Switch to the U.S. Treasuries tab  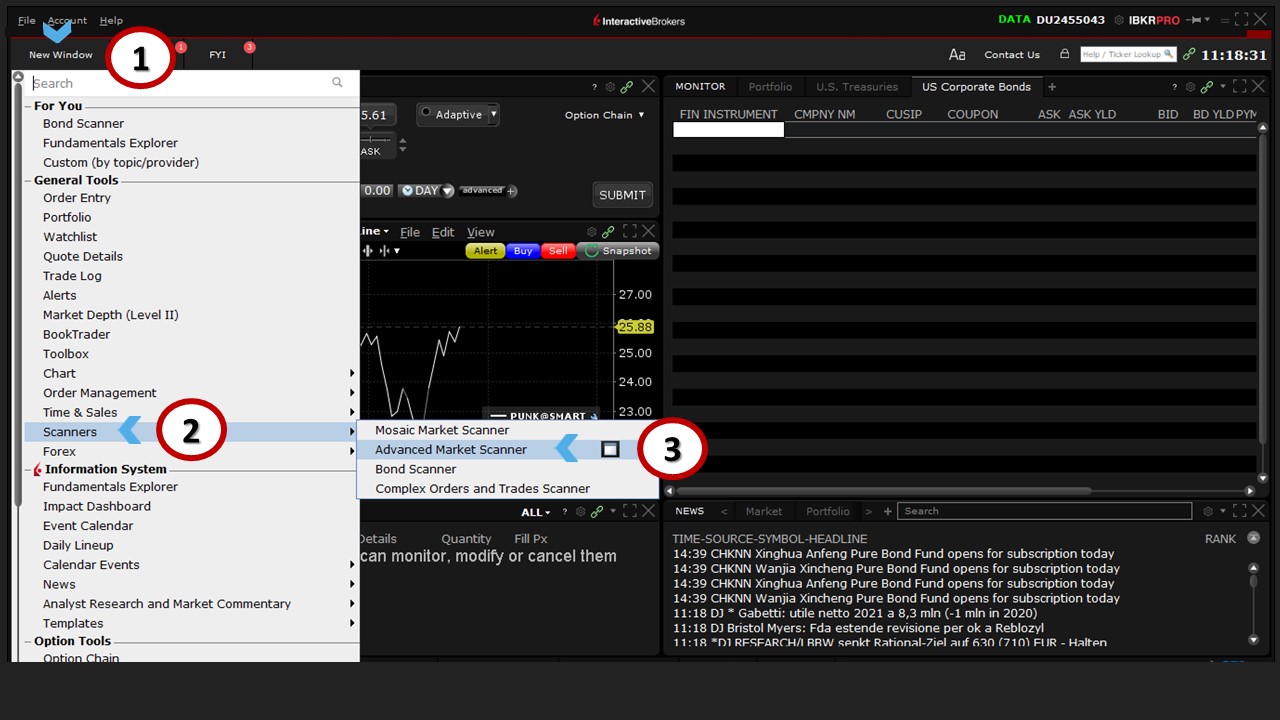[857, 86]
